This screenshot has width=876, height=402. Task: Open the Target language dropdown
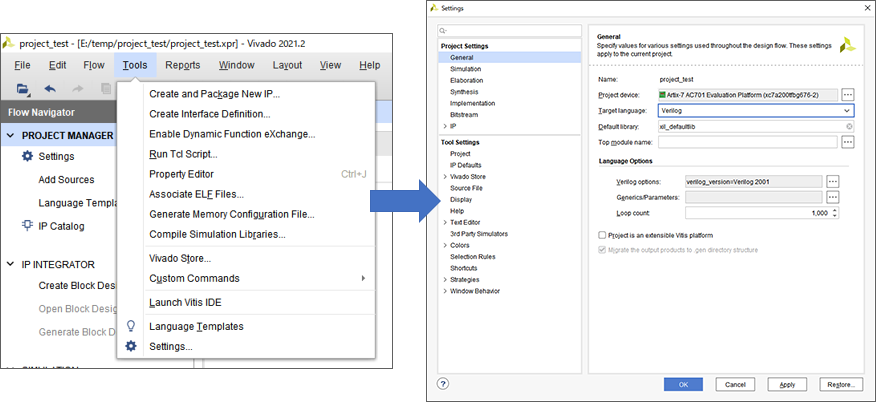coord(756,111)
